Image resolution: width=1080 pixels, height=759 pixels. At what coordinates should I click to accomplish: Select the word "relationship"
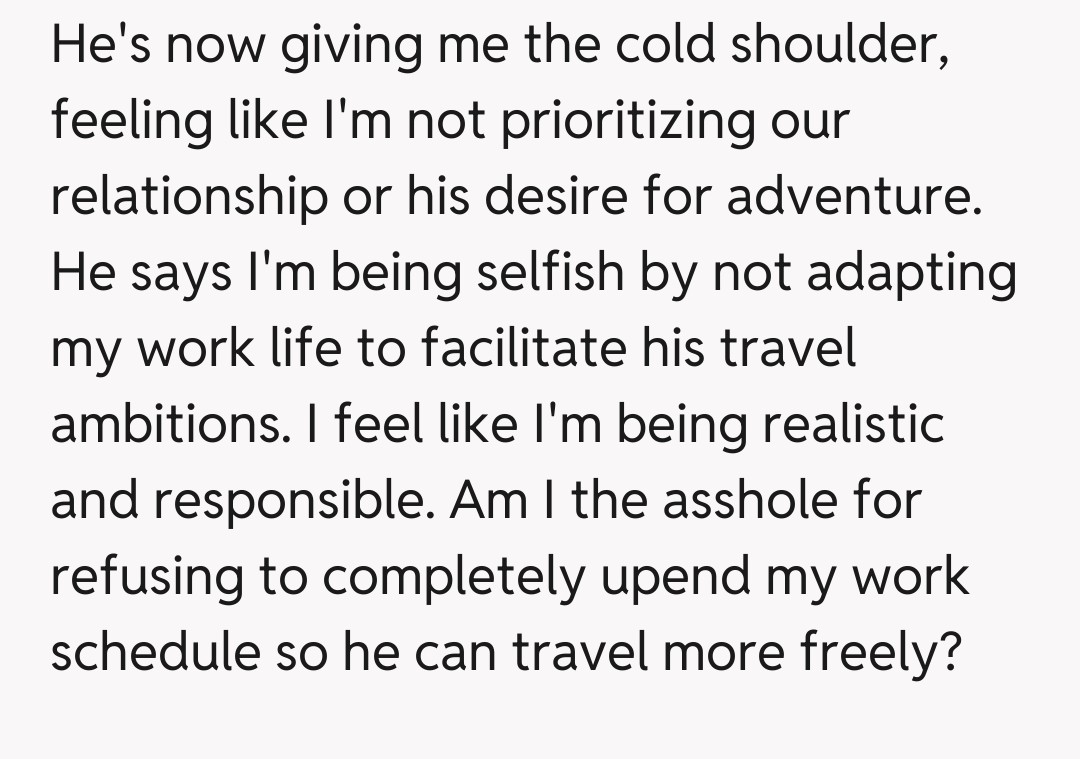point(188,199)
